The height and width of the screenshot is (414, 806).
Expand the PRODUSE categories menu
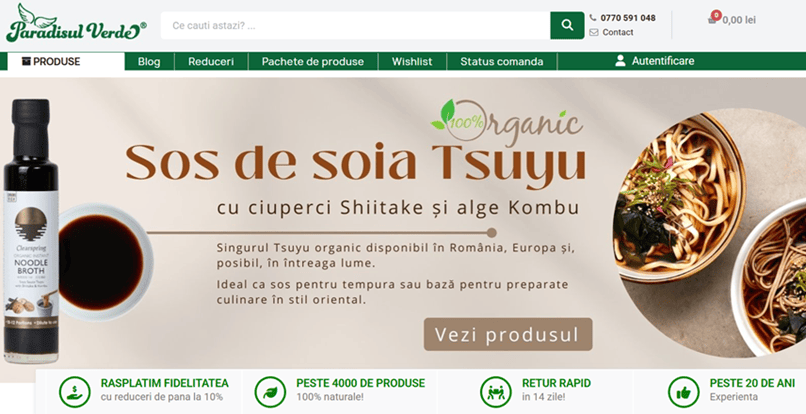[65, 61]
